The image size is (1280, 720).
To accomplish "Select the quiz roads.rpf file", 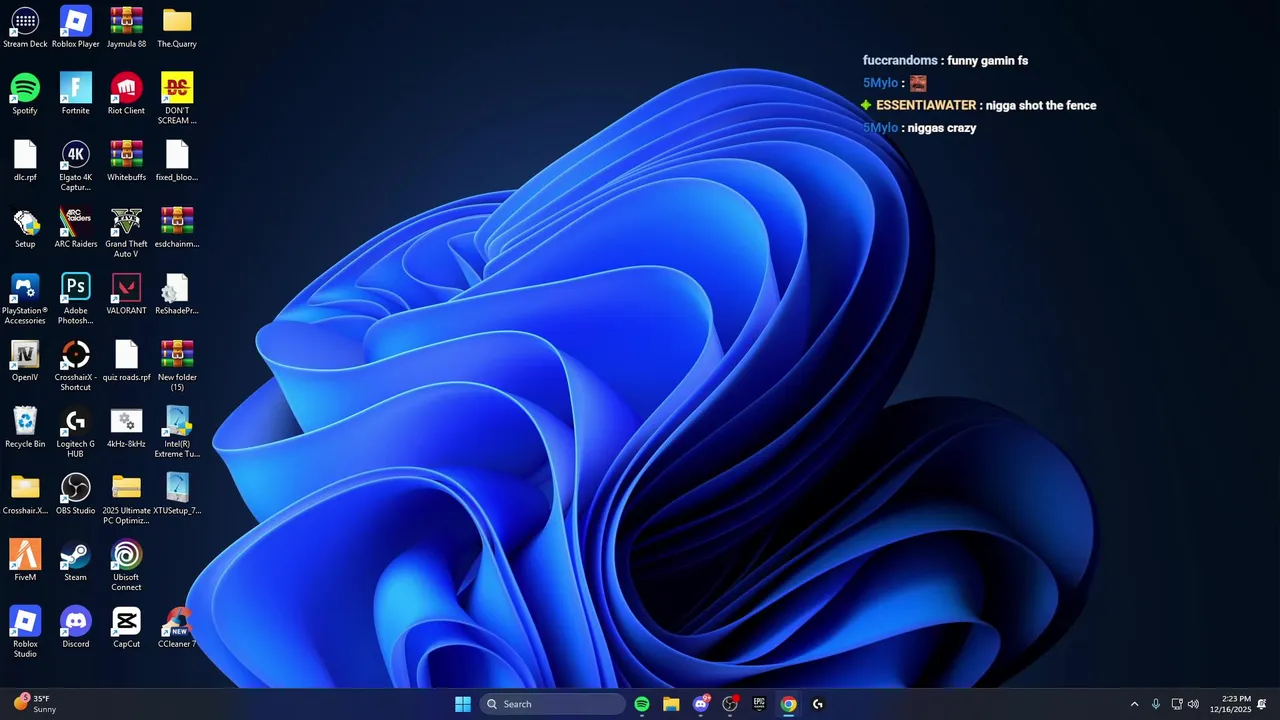I will point(126,361).
